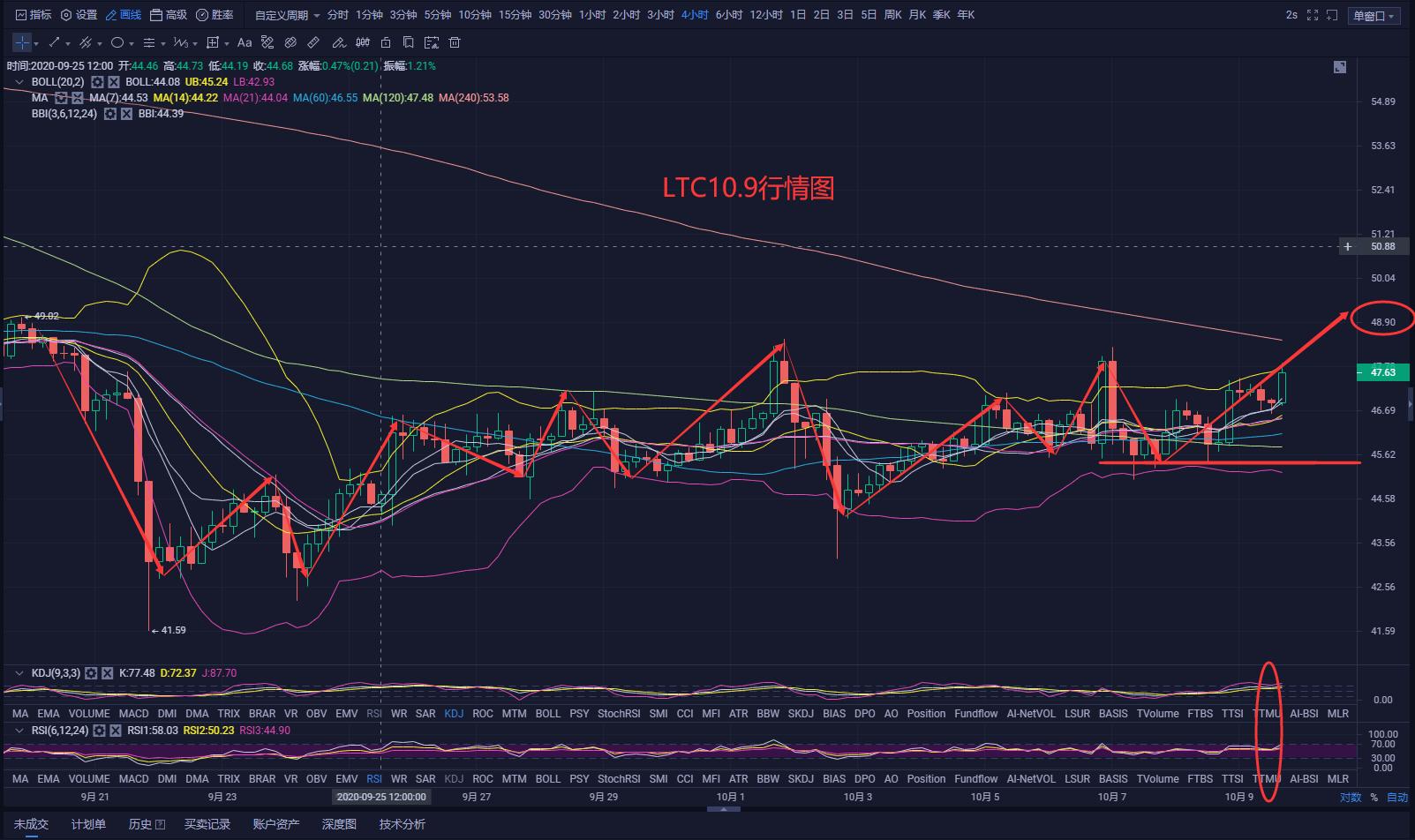Click the 设置 settings button
Image resolution: width=1415 pixels, height=840 pixels.
(79, 15)
